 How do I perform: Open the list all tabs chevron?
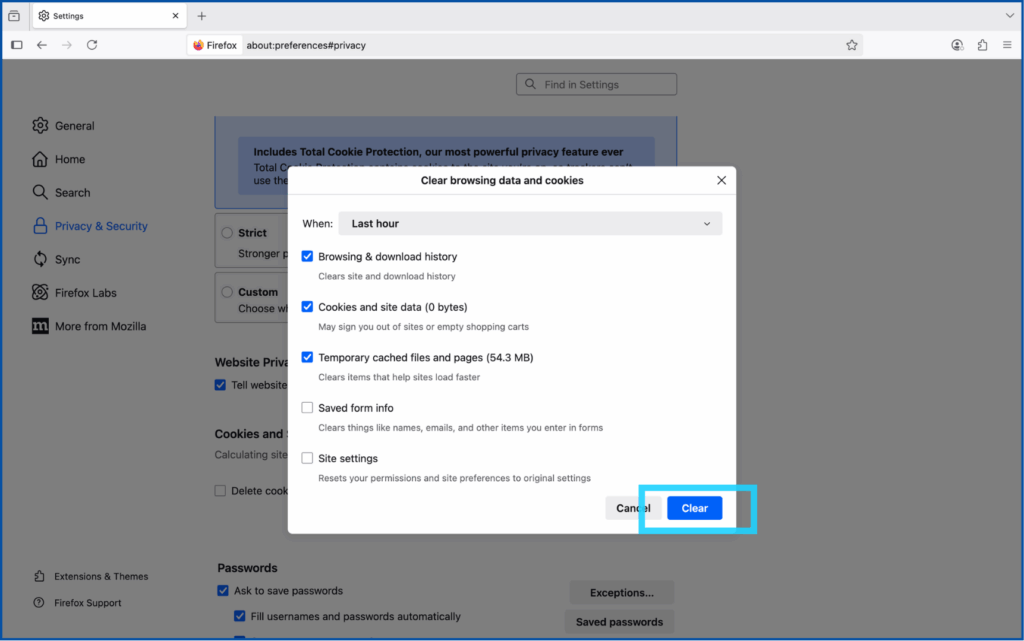(1009, 16)
